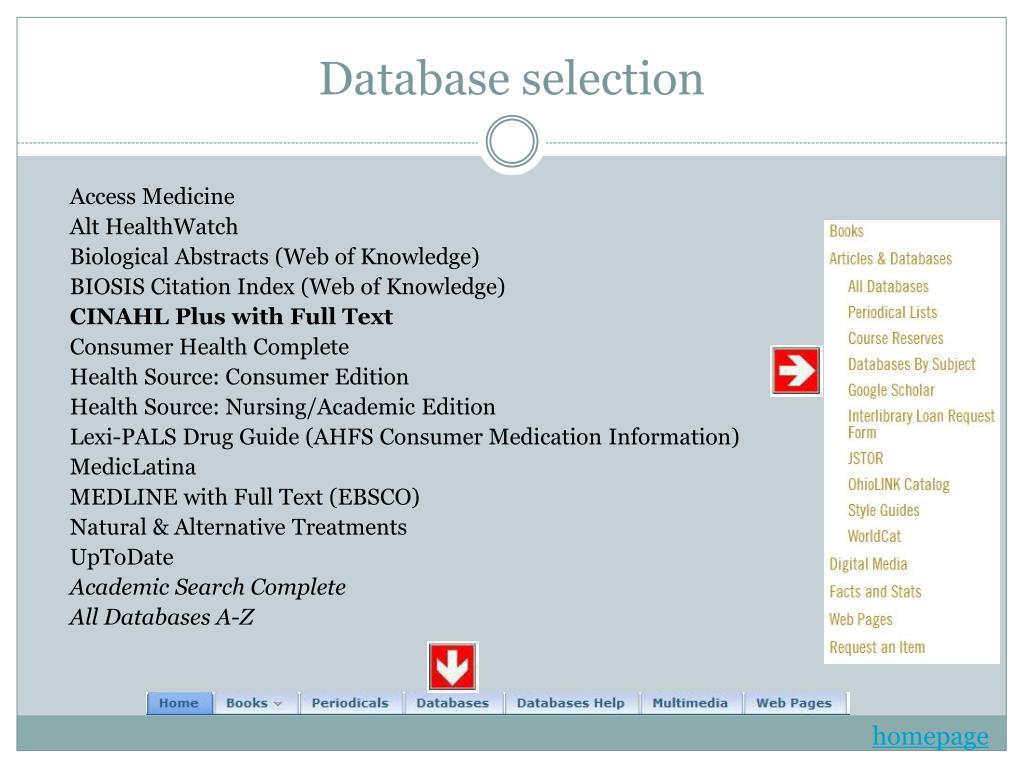Follow the homepage hyperlink
1024x768 pixels.
point(930,736)
